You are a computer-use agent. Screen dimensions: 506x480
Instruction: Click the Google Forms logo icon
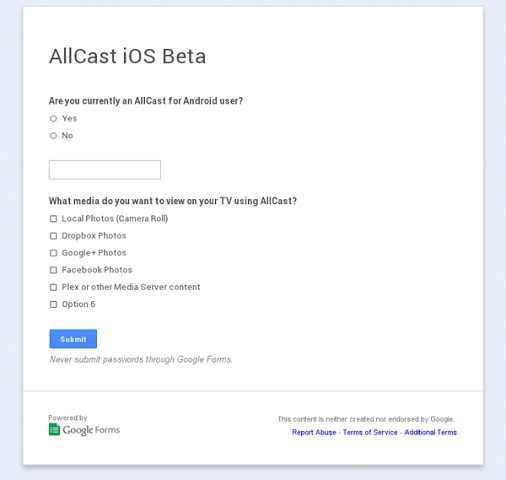pyautogui.click(x=54, y=429)
